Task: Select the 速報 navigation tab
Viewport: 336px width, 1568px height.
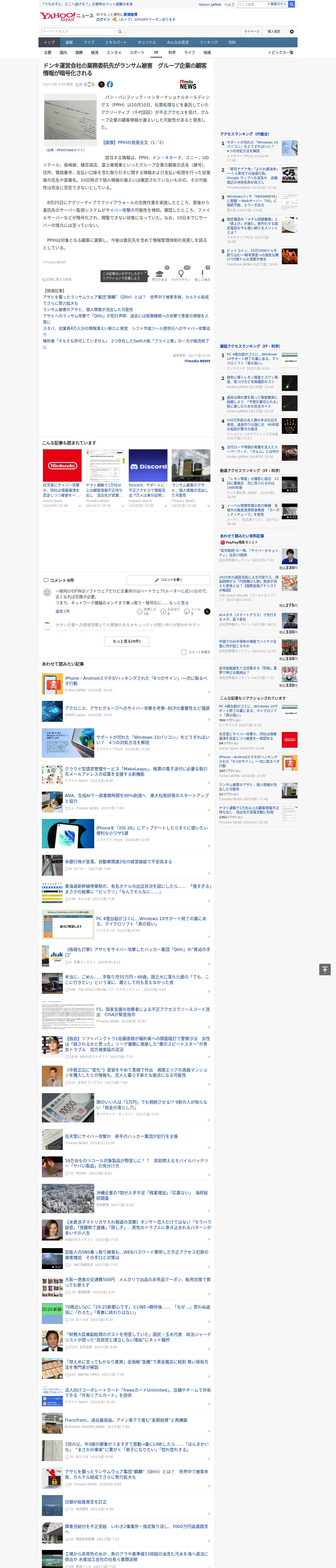Action: tap(69, 43)
